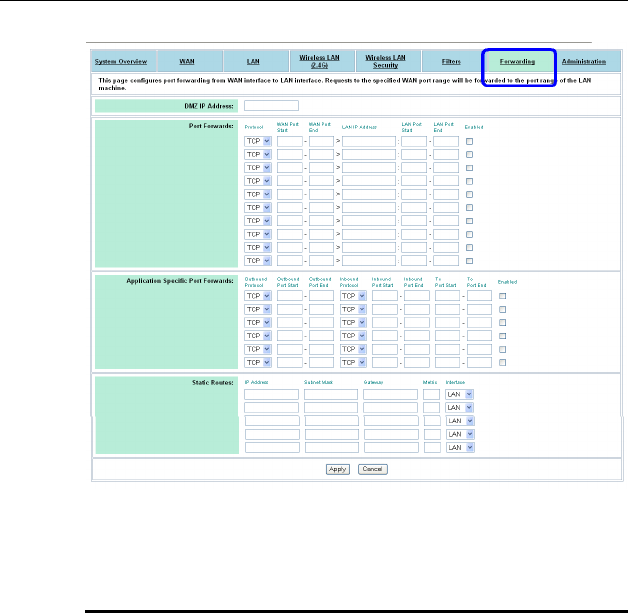Select the Forwarding tab
628x613 pixels.
pos(517,62)
